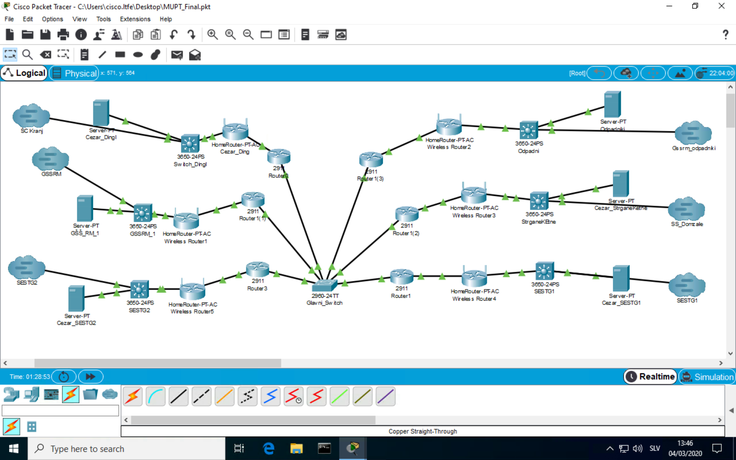The width and height of the screenshot is (736, 460).
Task: Click the Paste icon in toolbar
Action: pos(155,35)
